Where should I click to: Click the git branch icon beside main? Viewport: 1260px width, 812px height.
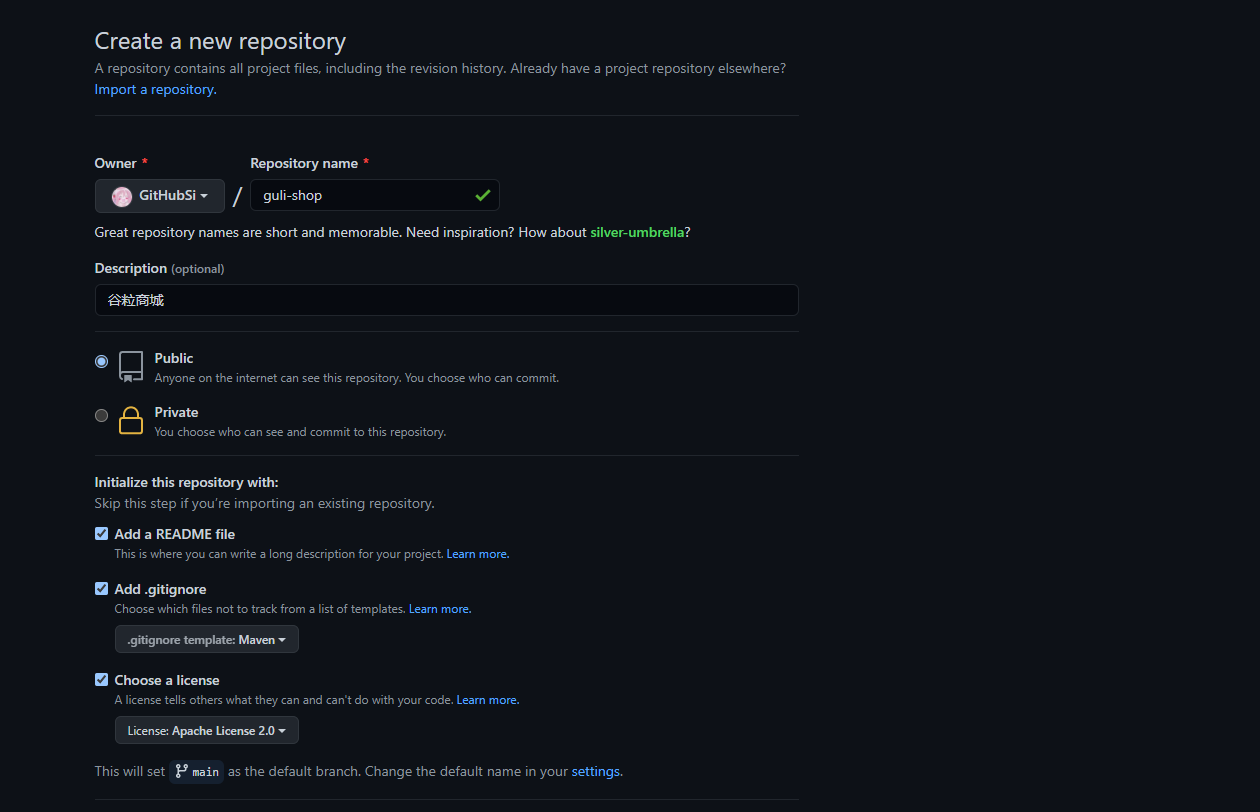tap(182, 771)
